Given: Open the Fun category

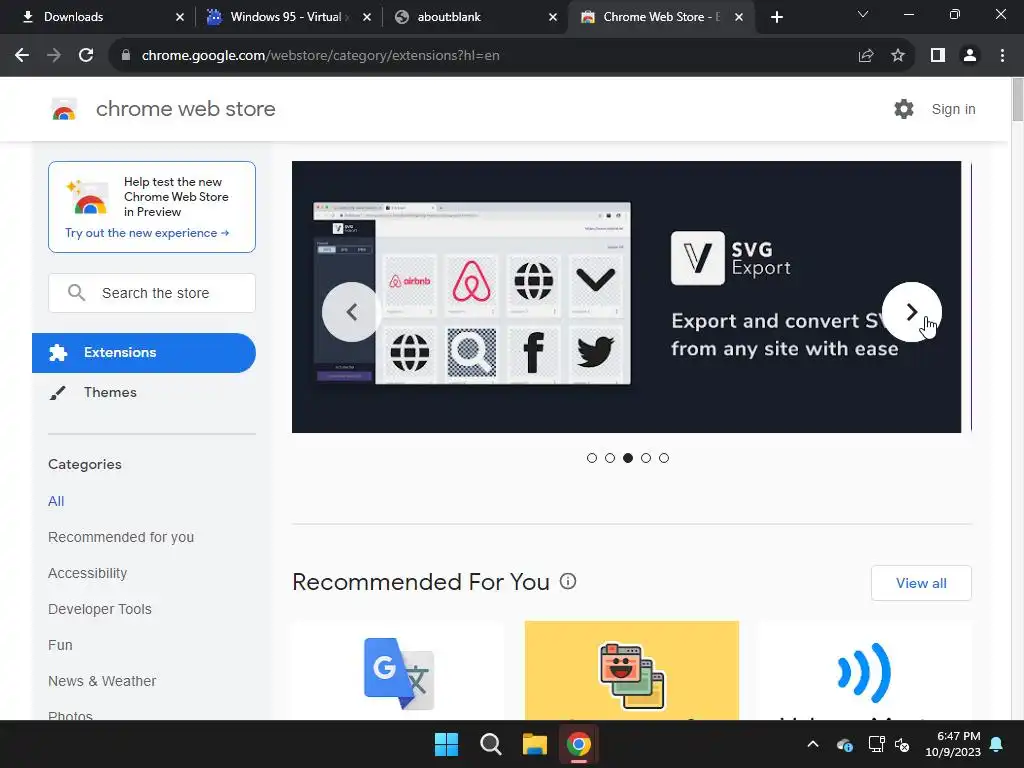Looking at the screenshot, I should pyautogui.click(x=60, y=645).
